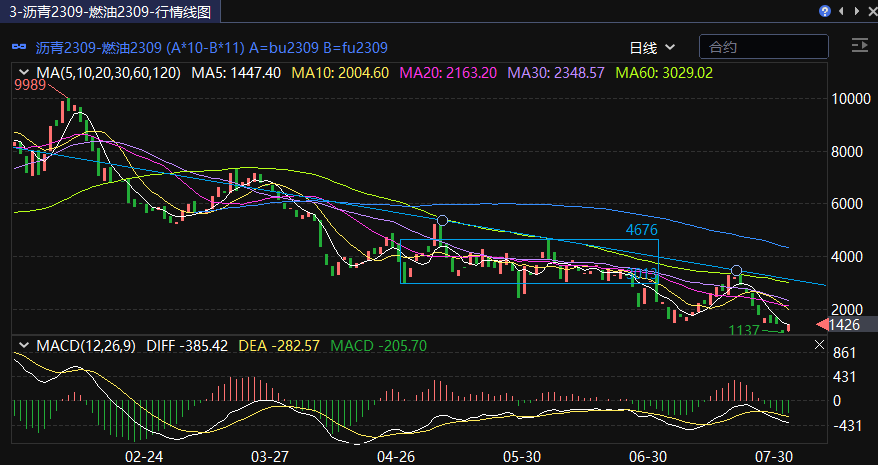
Task: Click the red current price marker 1426
Action: [x=839, y=325]
